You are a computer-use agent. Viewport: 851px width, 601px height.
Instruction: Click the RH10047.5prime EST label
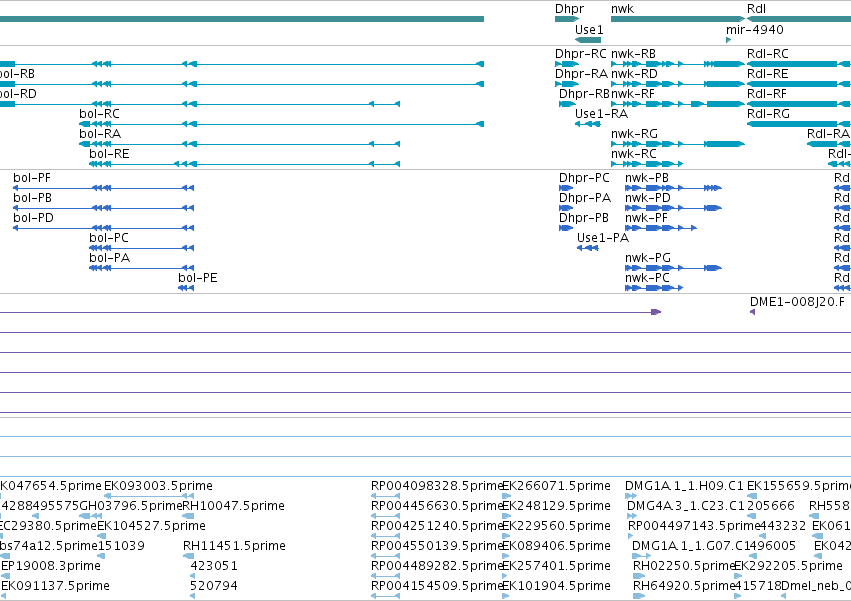tap(233, 505)
